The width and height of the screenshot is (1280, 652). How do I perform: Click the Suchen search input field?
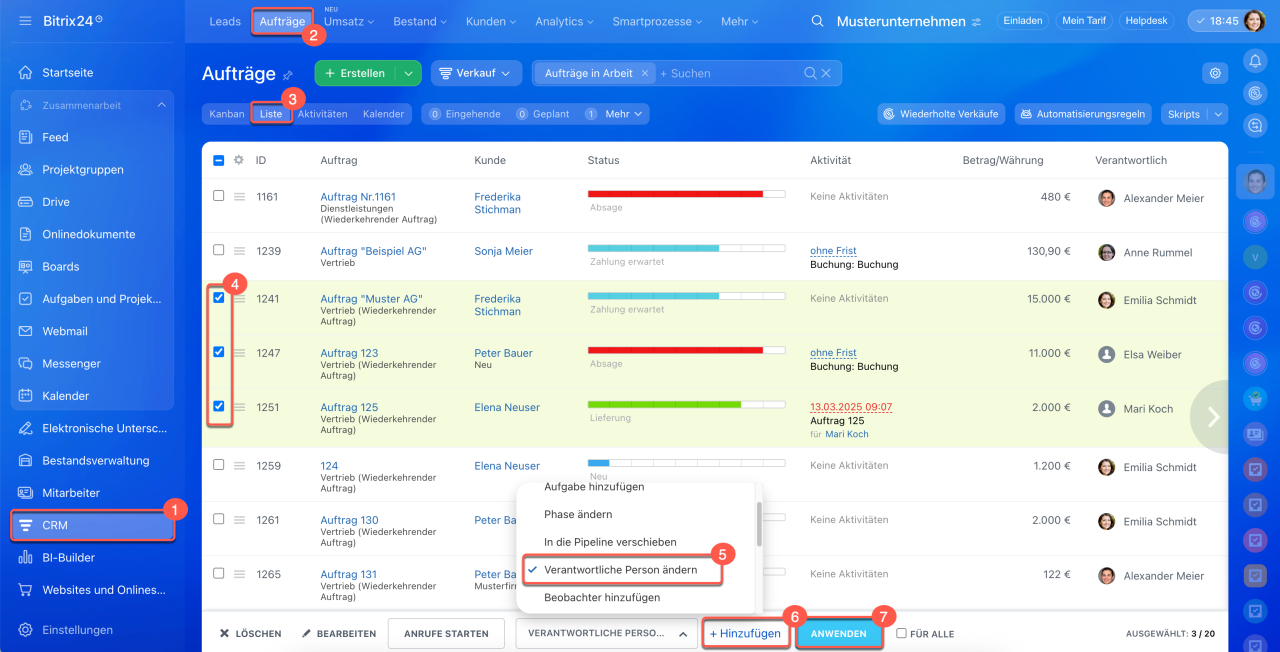click(x=730, y=73)
